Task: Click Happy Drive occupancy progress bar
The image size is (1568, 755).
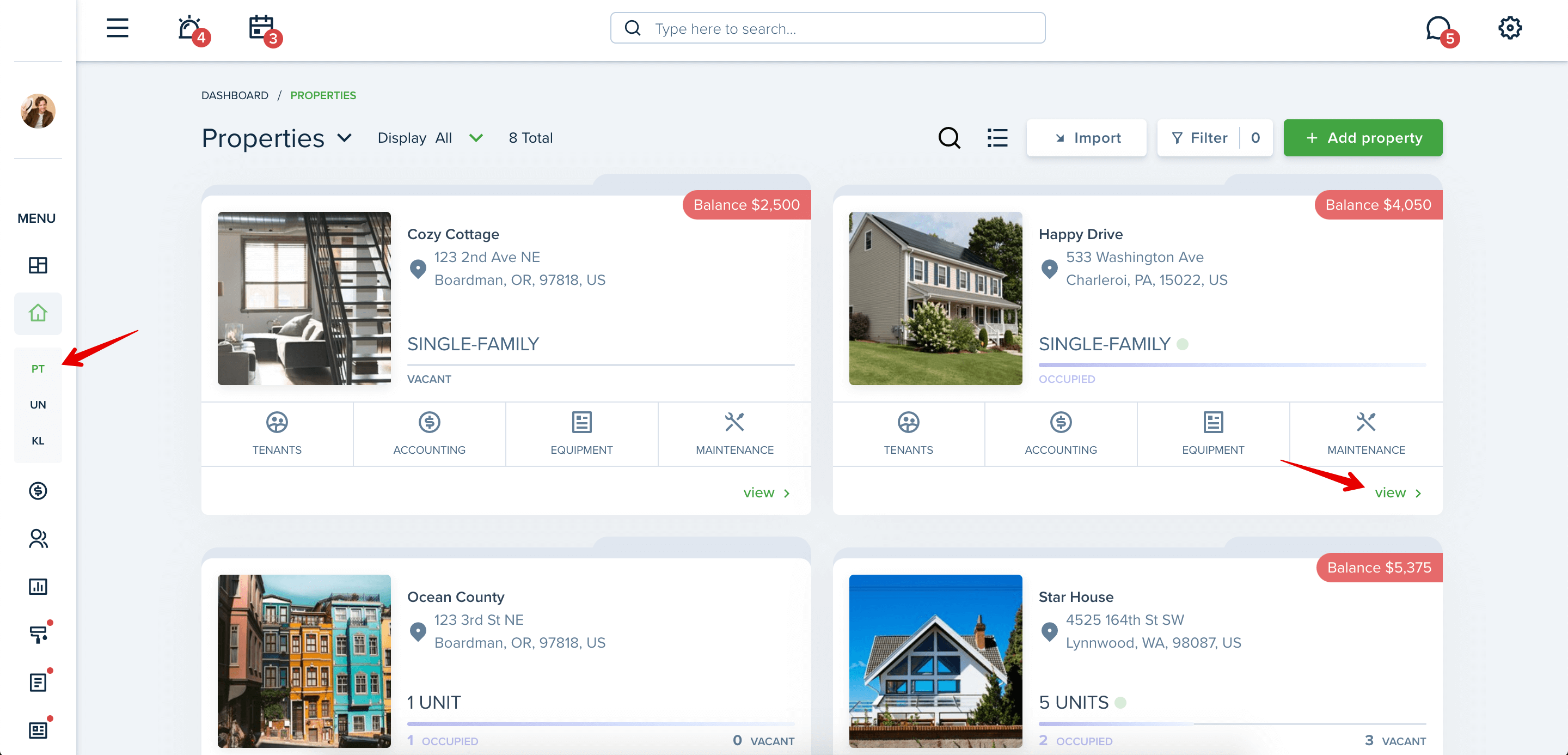Action: pyautogui.click(x=1232, y=365)
